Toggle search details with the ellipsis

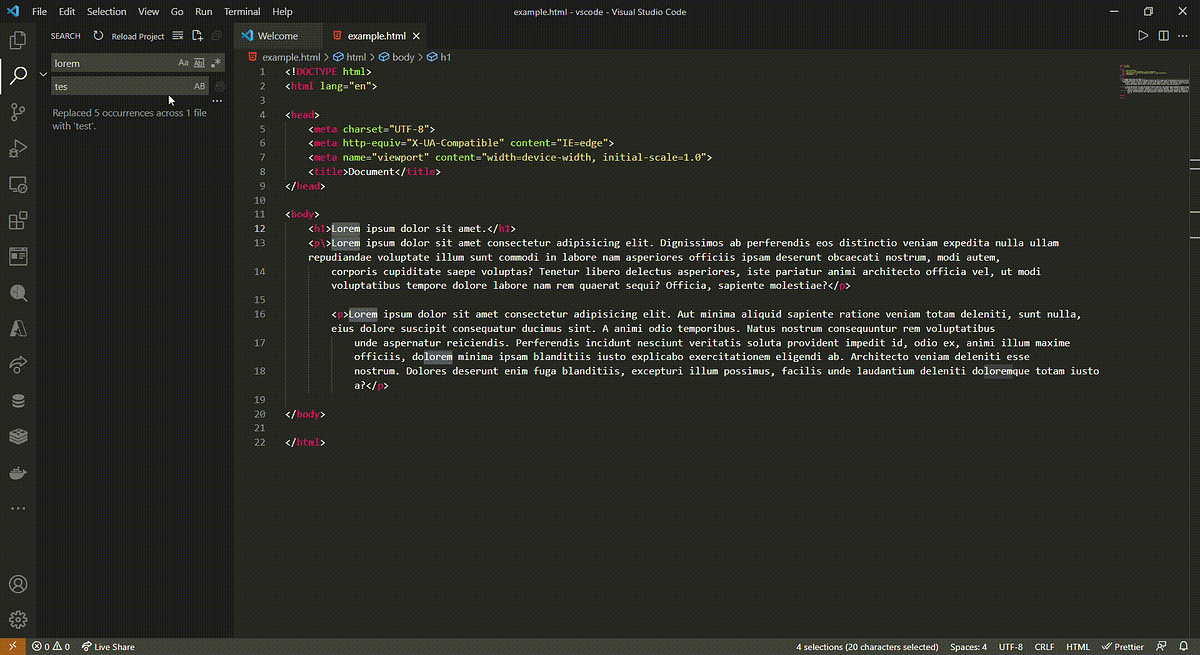point(216,100)
